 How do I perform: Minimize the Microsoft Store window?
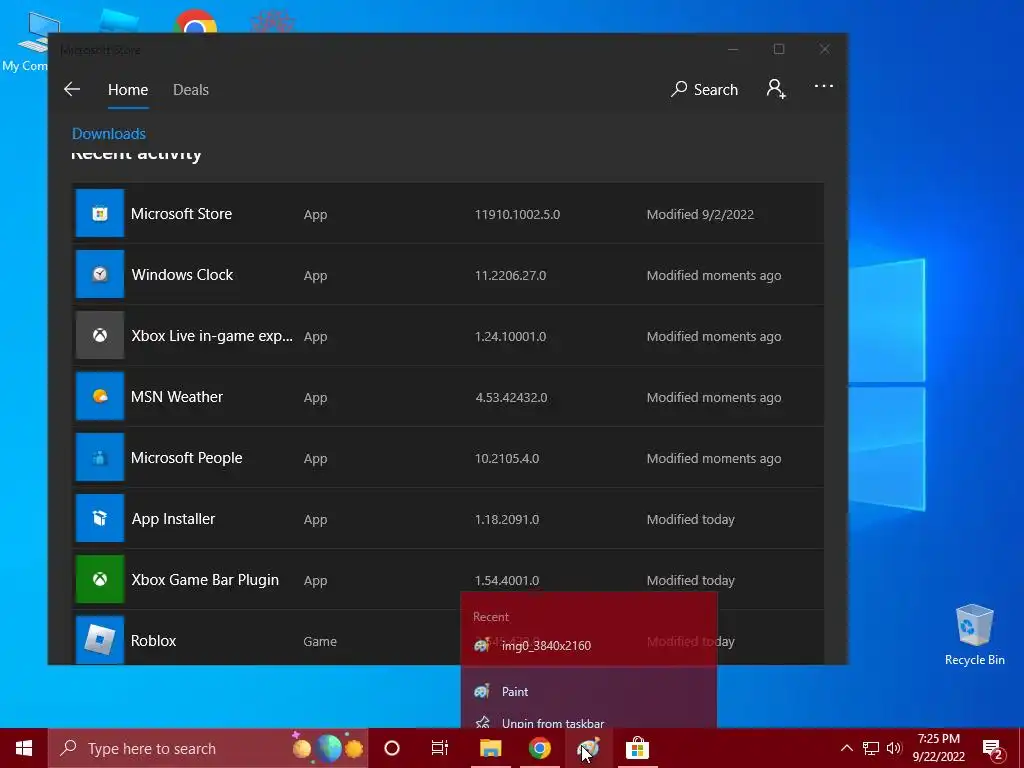point(733,49)
